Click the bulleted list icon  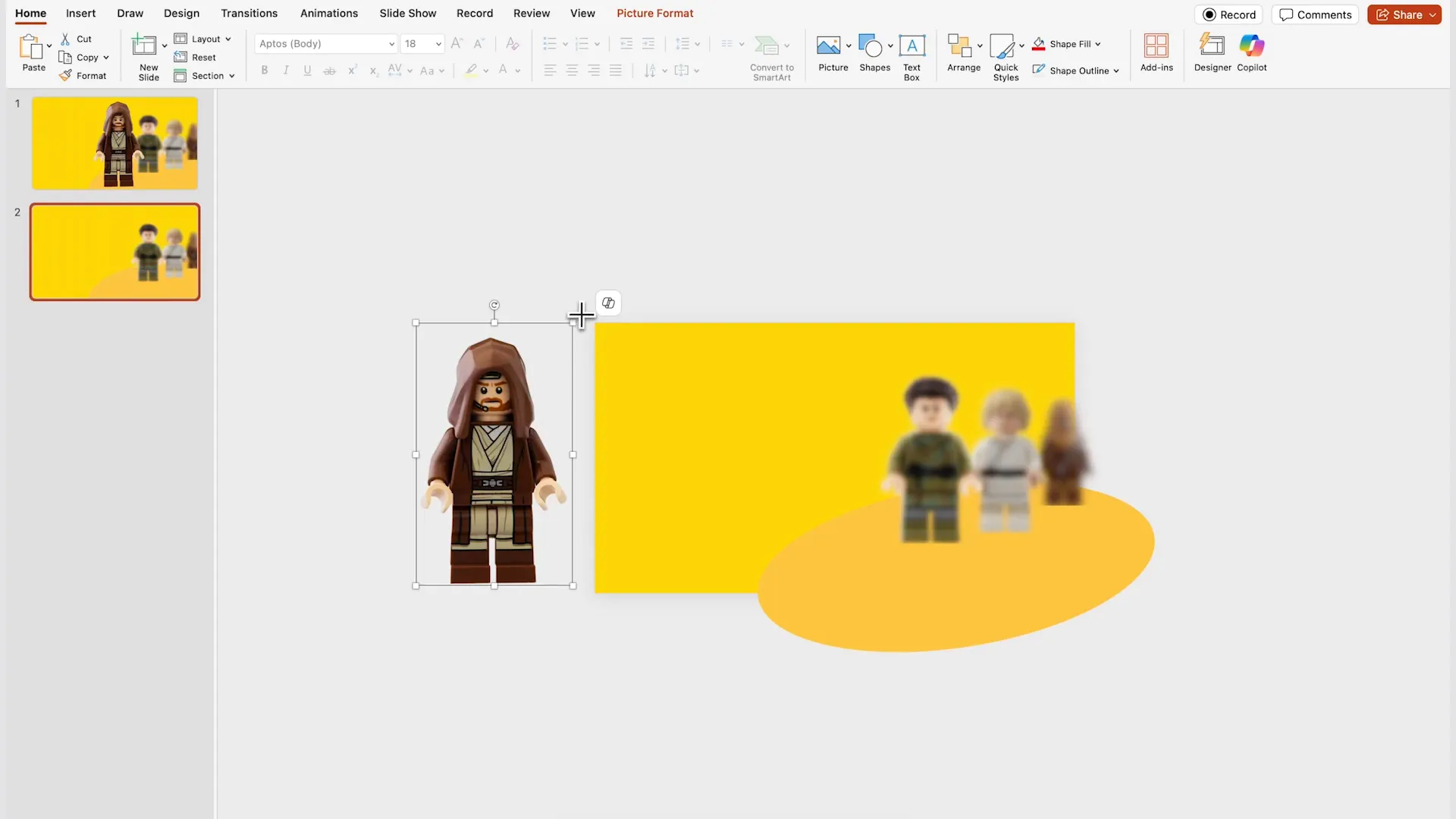550,43
